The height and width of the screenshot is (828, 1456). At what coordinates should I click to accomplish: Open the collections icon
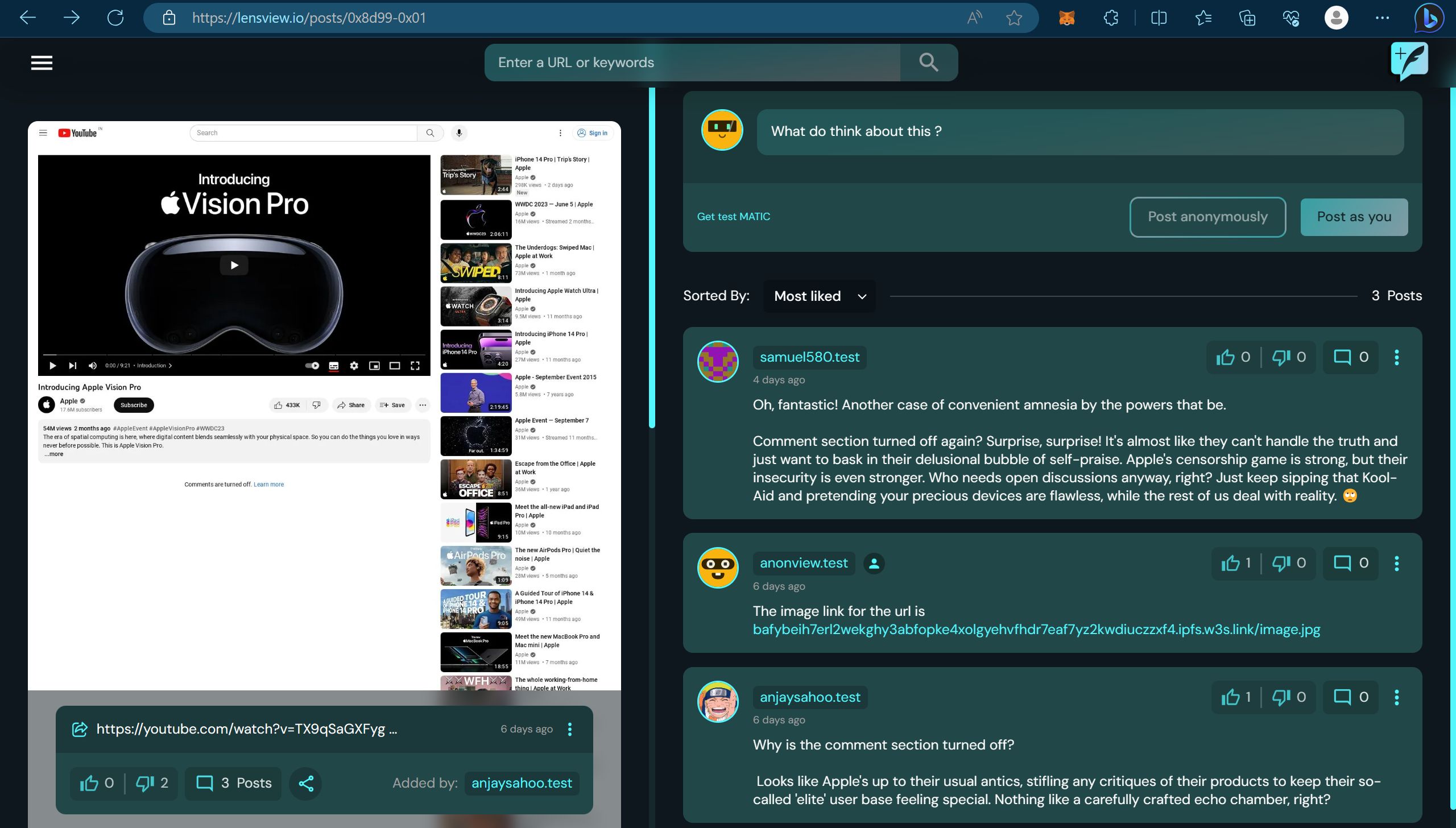coord(1247,18)
